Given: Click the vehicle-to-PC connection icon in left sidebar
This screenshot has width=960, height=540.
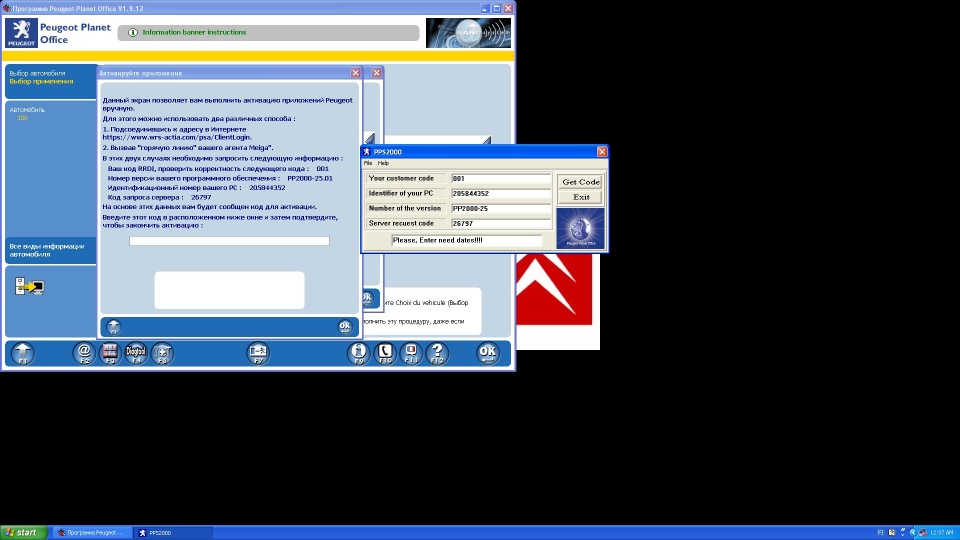Looking at the screenshot, I should point(29,287).
